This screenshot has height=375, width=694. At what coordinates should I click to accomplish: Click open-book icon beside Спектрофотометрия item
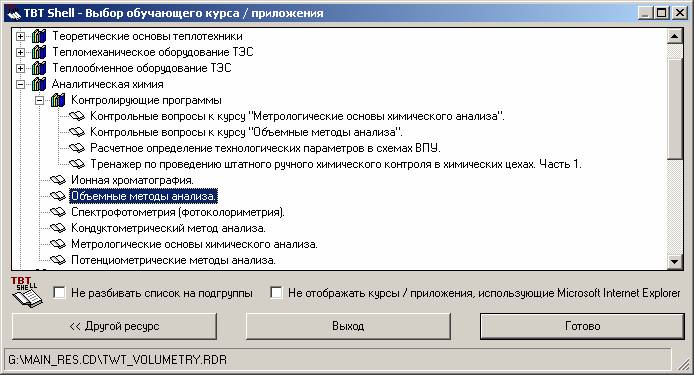pos(58,212)
